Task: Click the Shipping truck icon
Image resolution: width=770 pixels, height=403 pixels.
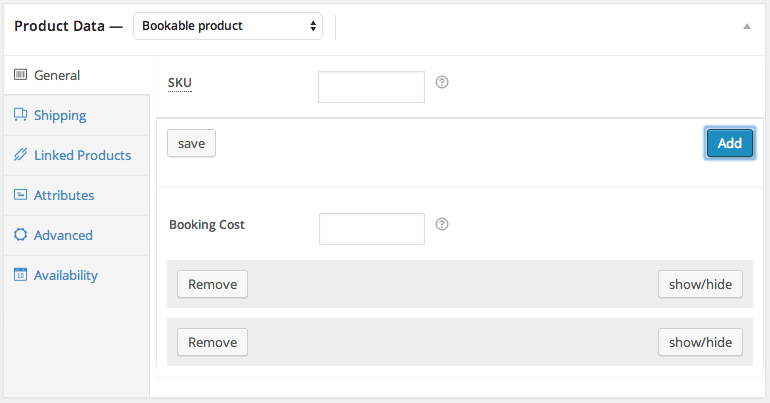Action: coord(20,115)
